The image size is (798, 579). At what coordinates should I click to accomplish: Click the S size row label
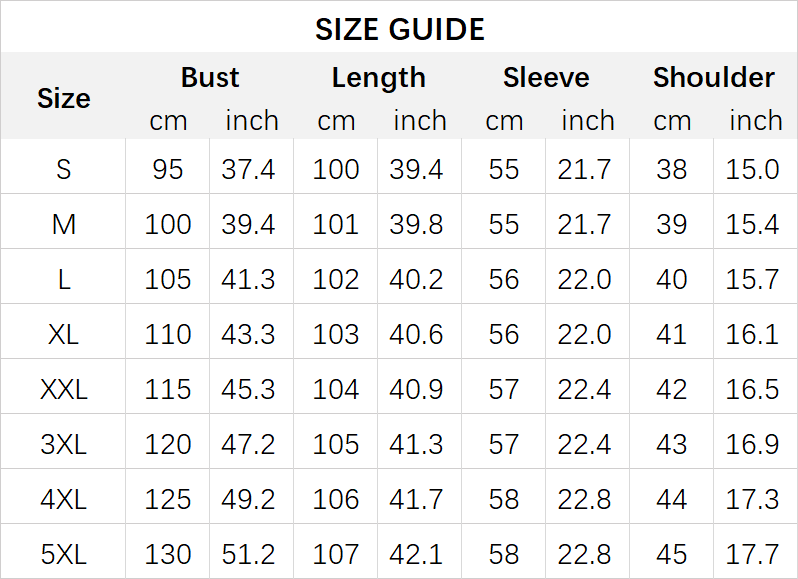[63, 169]
